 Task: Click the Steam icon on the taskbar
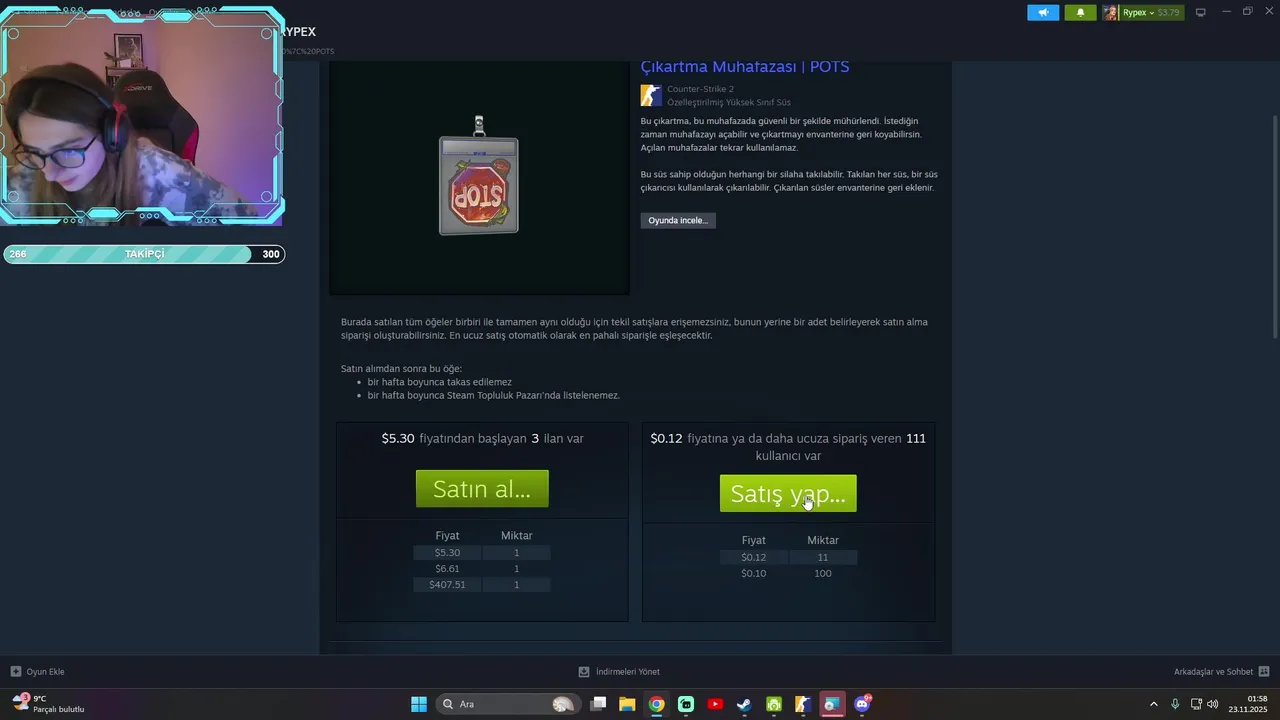click(x=744, y=704)
